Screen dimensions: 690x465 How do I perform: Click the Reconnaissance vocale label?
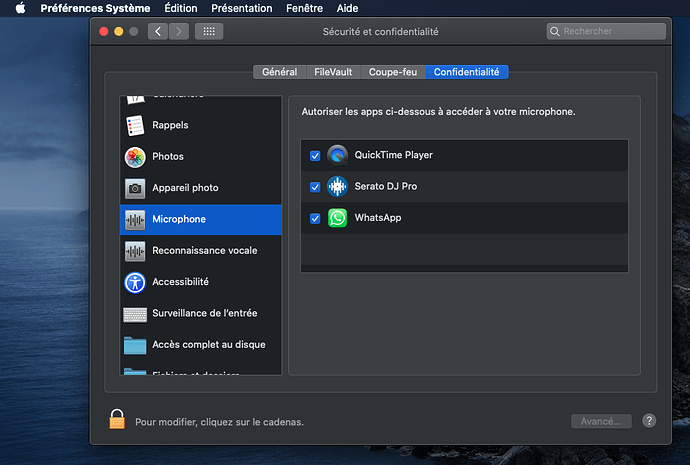(x=205, y=250)
